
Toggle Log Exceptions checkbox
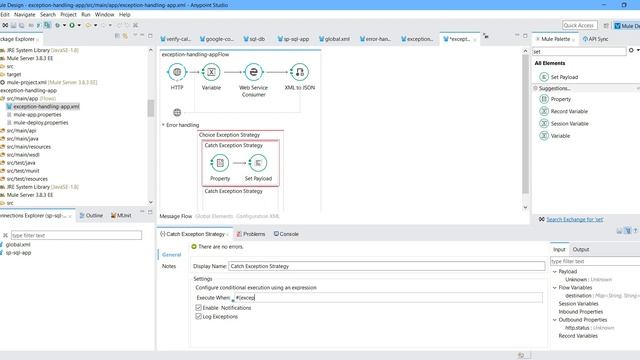198,316
